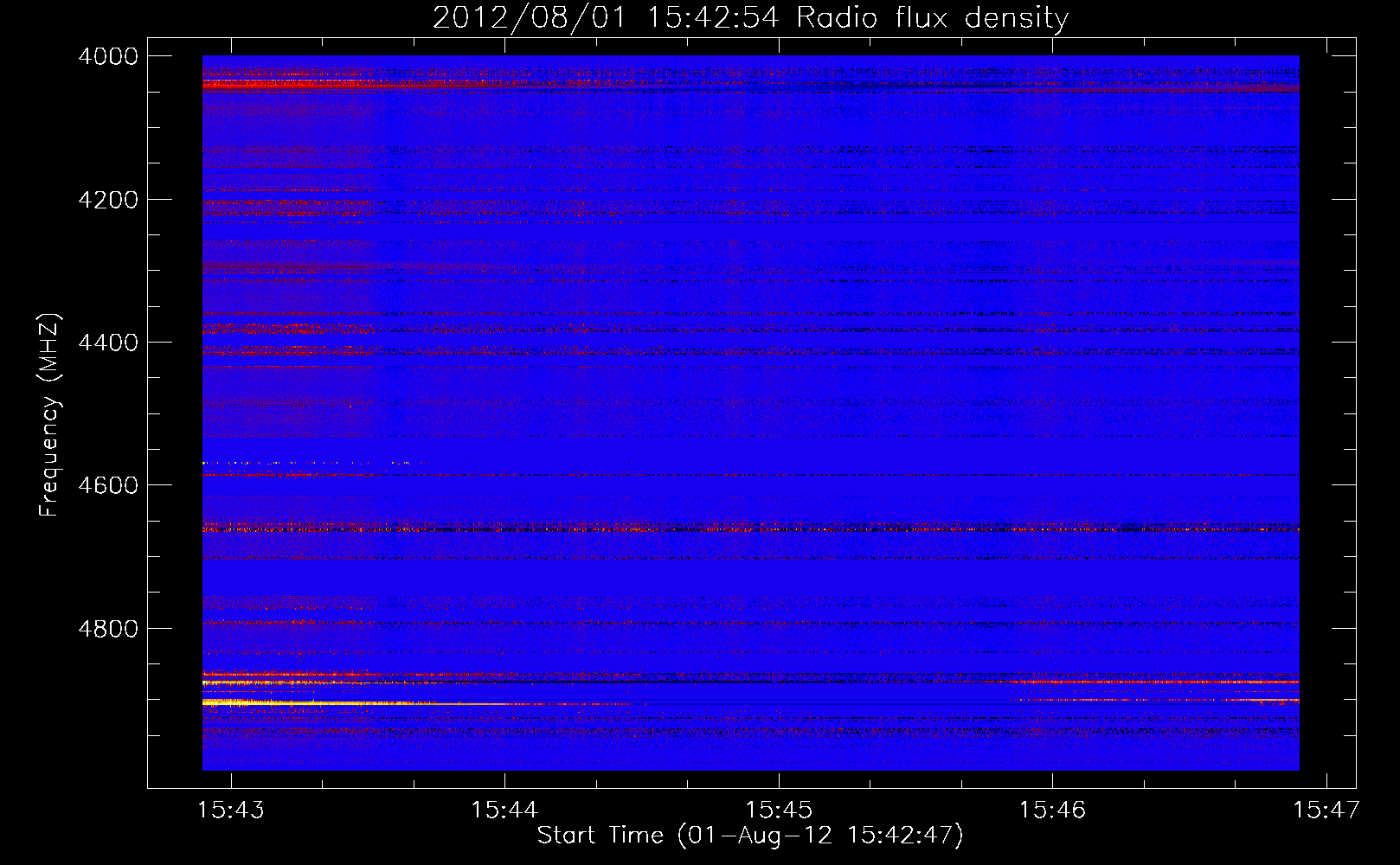Click the plot title '2012/08/01 15:42:54 Radio flux density'
This screenshot has height=865, width=1400.
[750, 17]
